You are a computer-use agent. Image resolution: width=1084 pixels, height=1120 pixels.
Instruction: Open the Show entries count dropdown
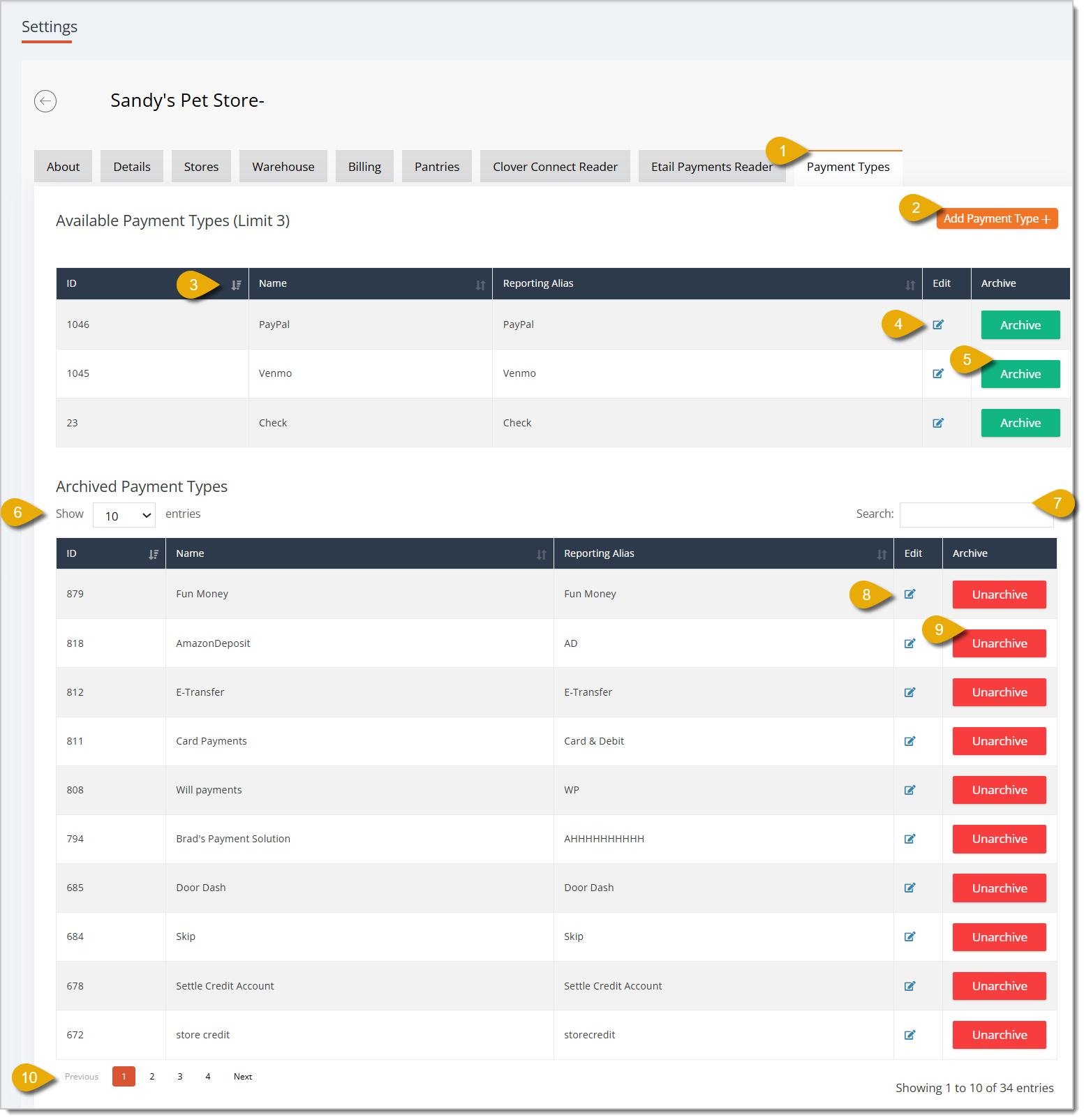(x=124, y=515)
